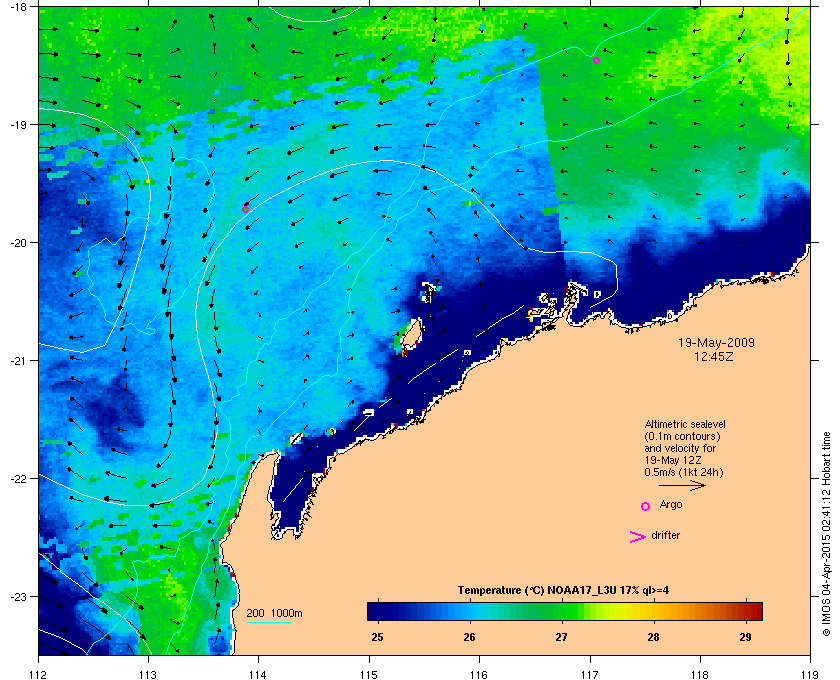Click the Argo float marker near 117E

point(596,61)
